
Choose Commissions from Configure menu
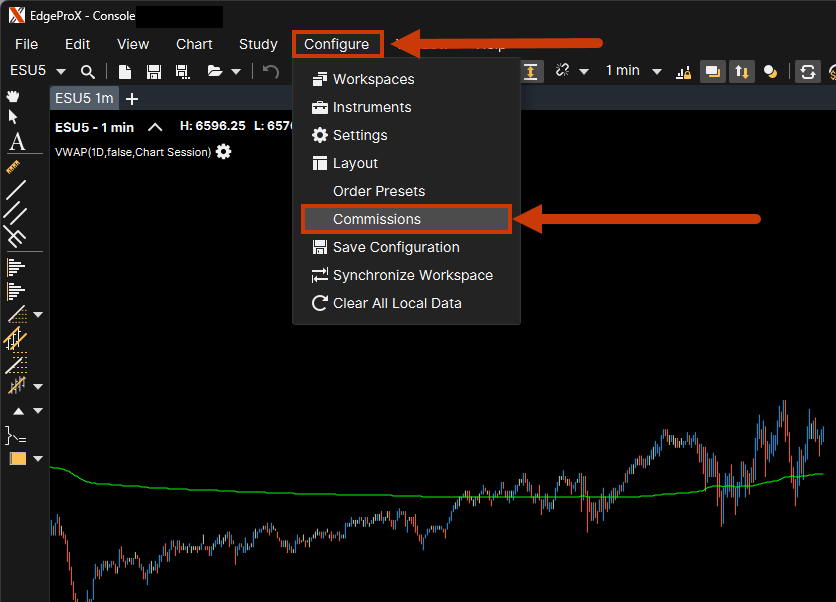click(377, 219)
